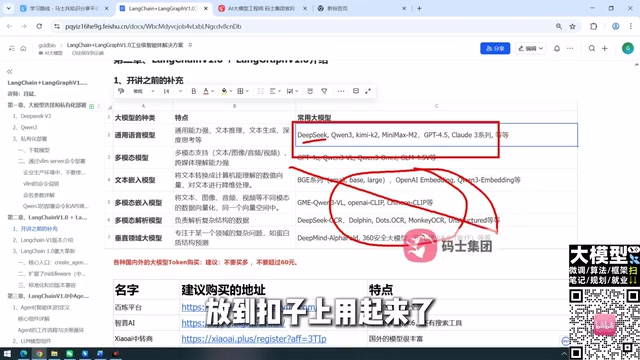Click the document search magnifier icon
640x360 pixels.
(x=591, y=48)
